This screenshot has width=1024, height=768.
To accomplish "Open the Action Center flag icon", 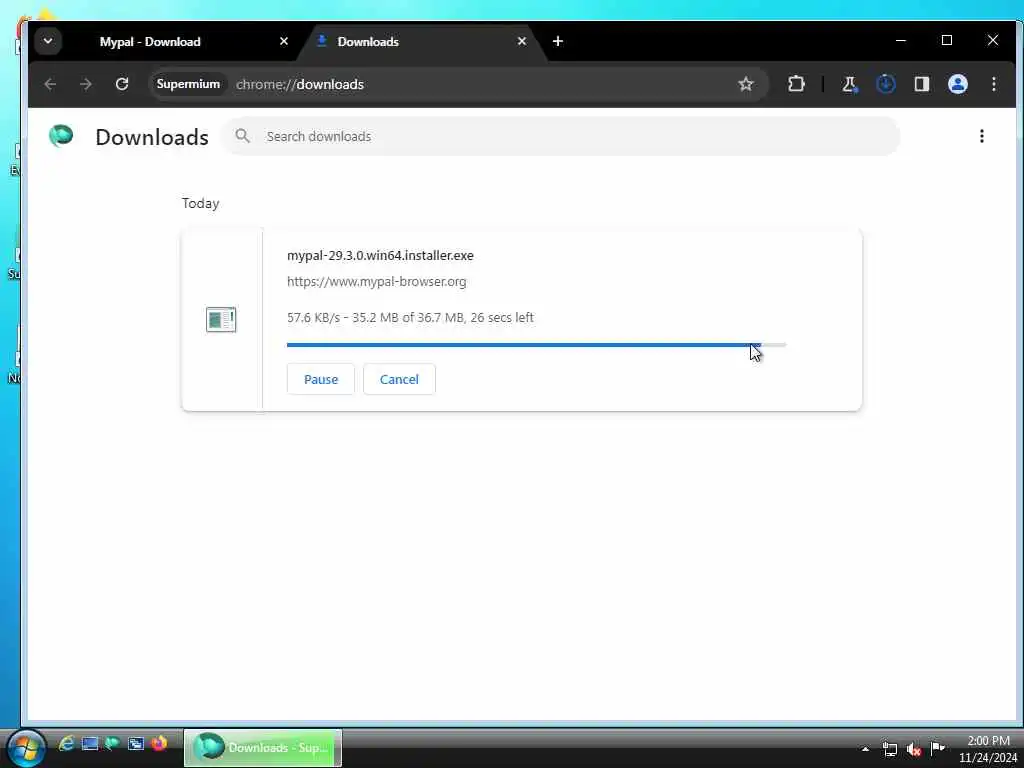I will (x=938, y=748).
